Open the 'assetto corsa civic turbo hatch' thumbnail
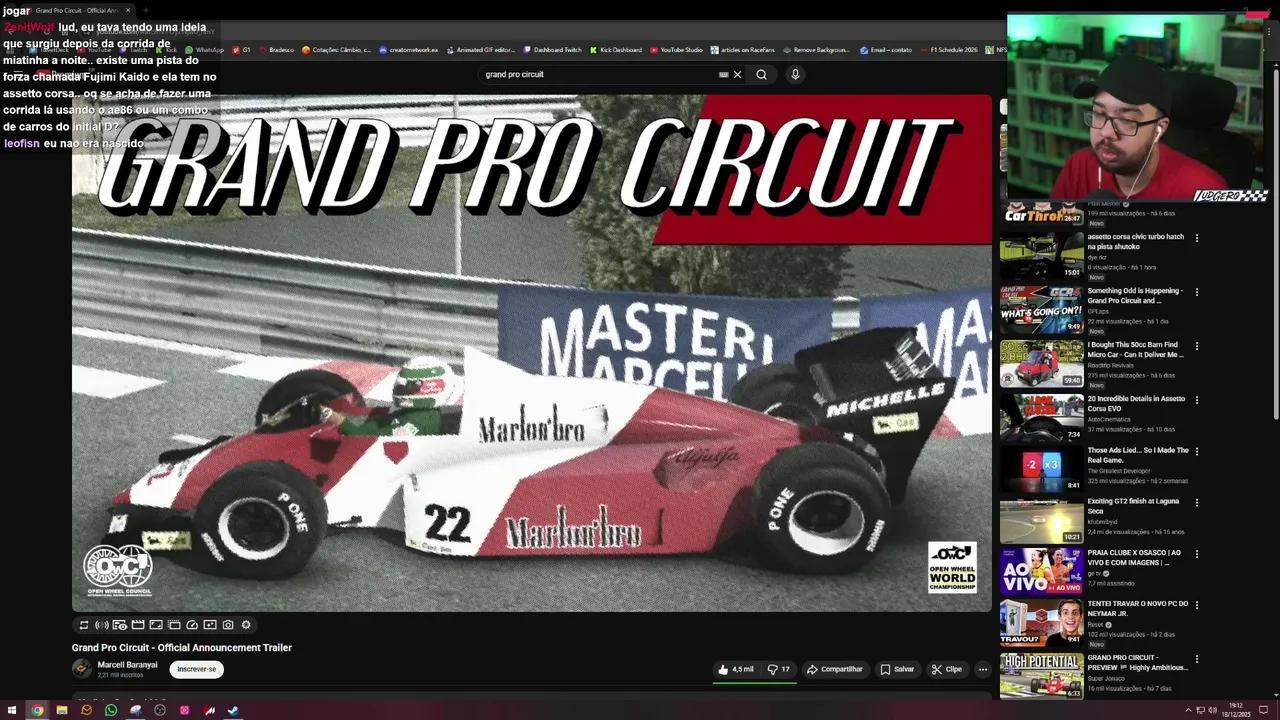The height and width of the screenshot is (720, 1280). 1042,256
